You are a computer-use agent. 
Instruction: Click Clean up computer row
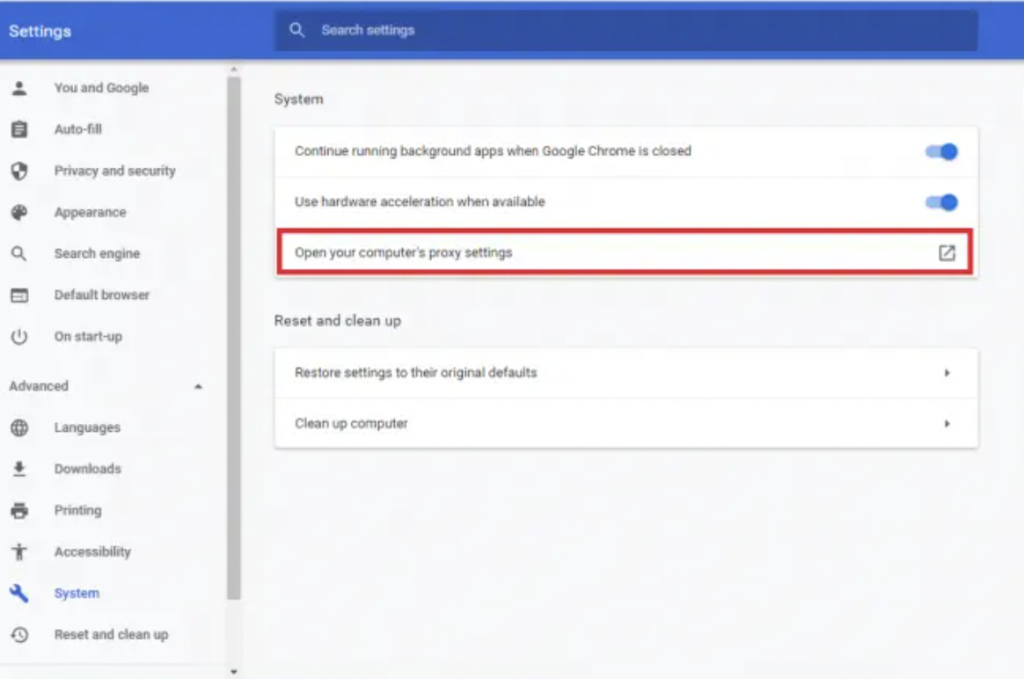click(626, 424)
